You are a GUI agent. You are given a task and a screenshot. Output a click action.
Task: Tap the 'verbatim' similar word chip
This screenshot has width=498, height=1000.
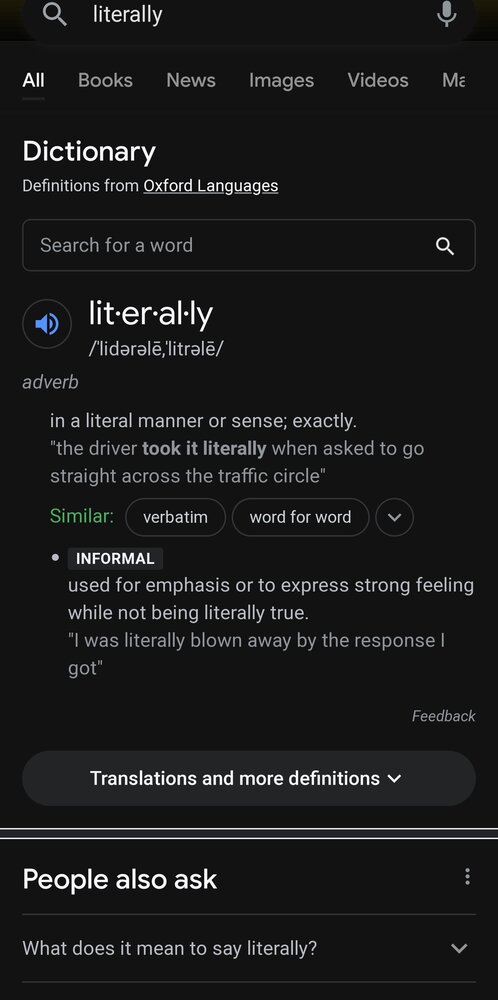(175, 517)
